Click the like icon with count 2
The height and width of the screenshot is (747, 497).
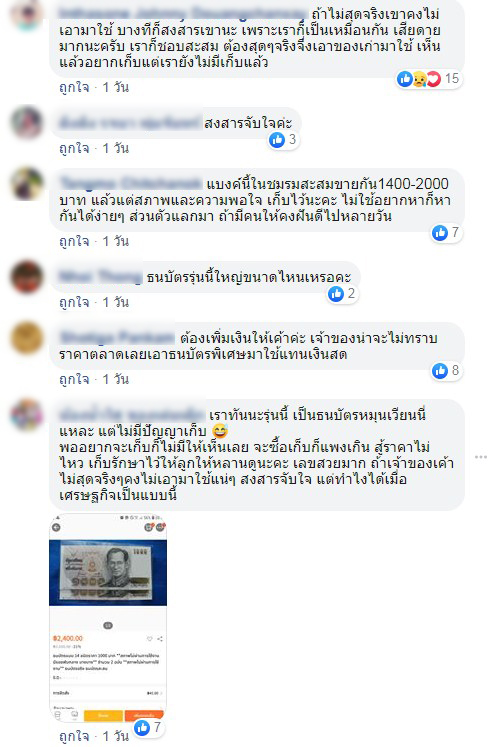(x=336, y=294)
